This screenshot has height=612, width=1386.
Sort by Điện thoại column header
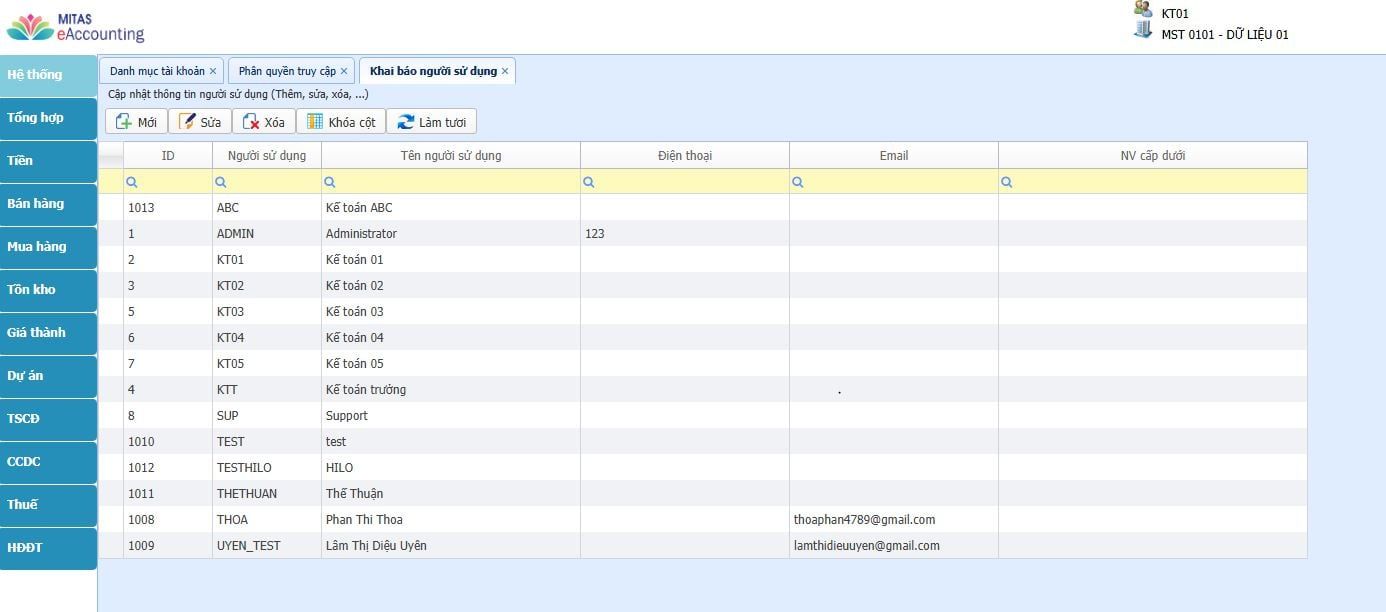[685, 155]
